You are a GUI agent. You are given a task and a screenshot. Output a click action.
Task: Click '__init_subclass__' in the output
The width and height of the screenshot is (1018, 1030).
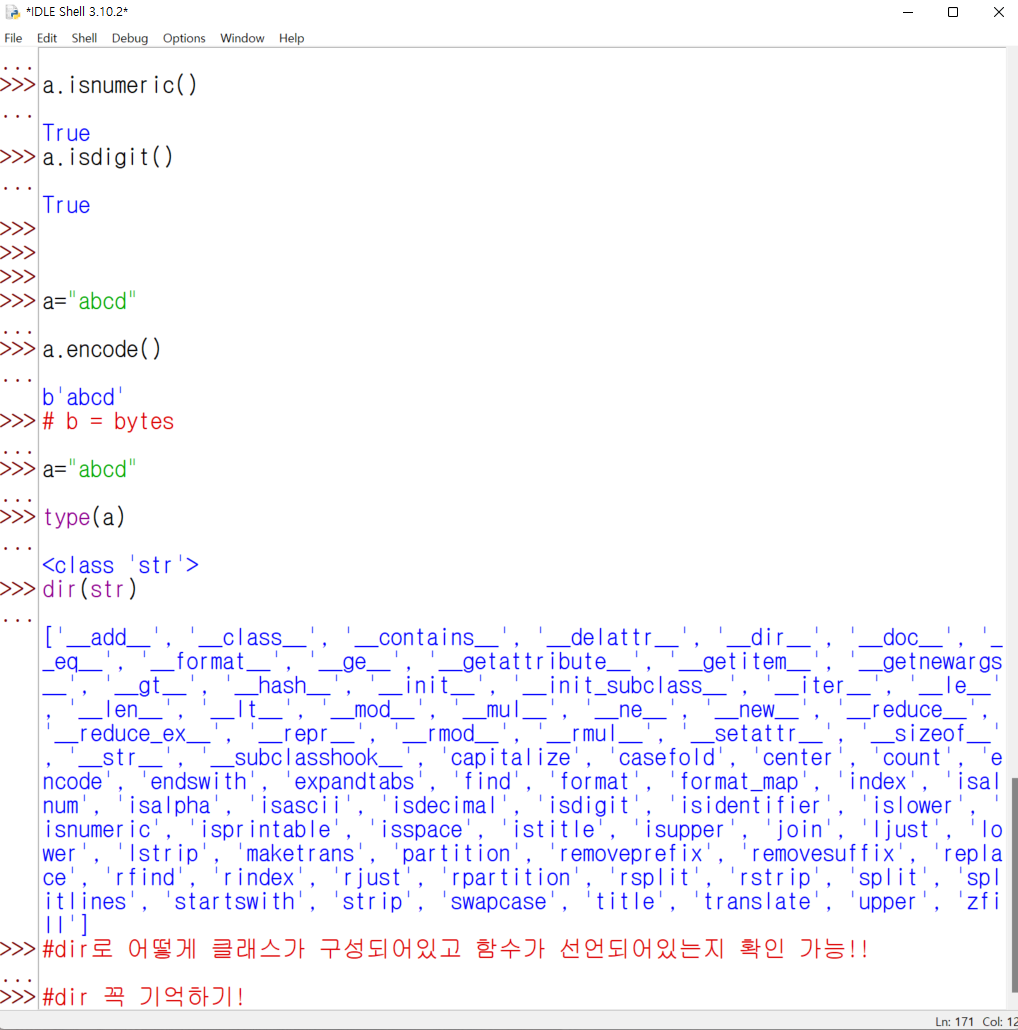click(626, 686)
